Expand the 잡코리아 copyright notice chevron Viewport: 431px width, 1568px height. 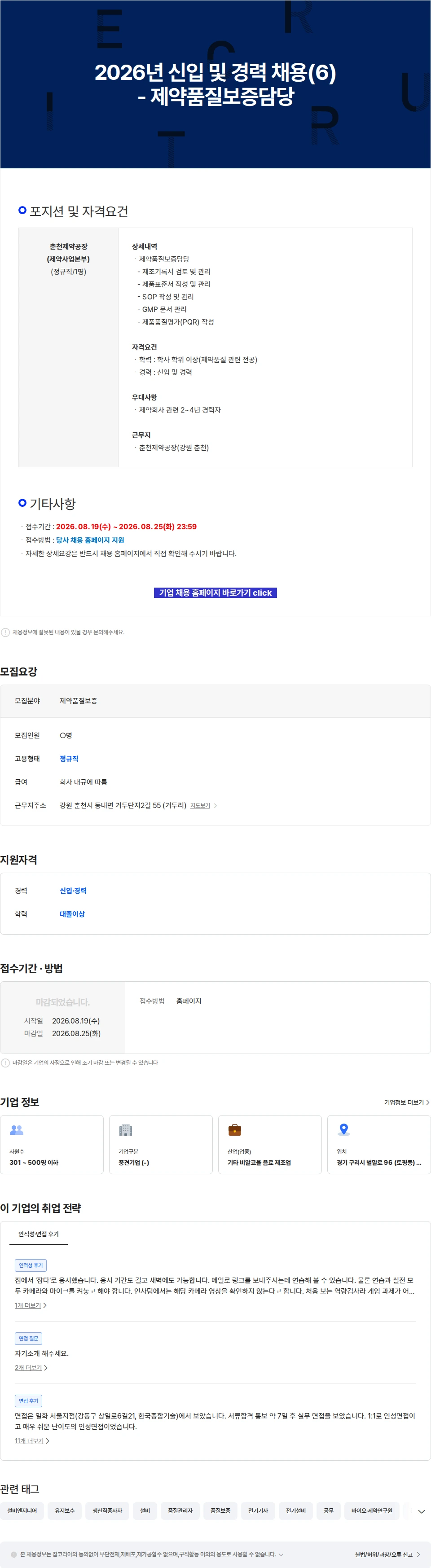(x=281, y=1554)
